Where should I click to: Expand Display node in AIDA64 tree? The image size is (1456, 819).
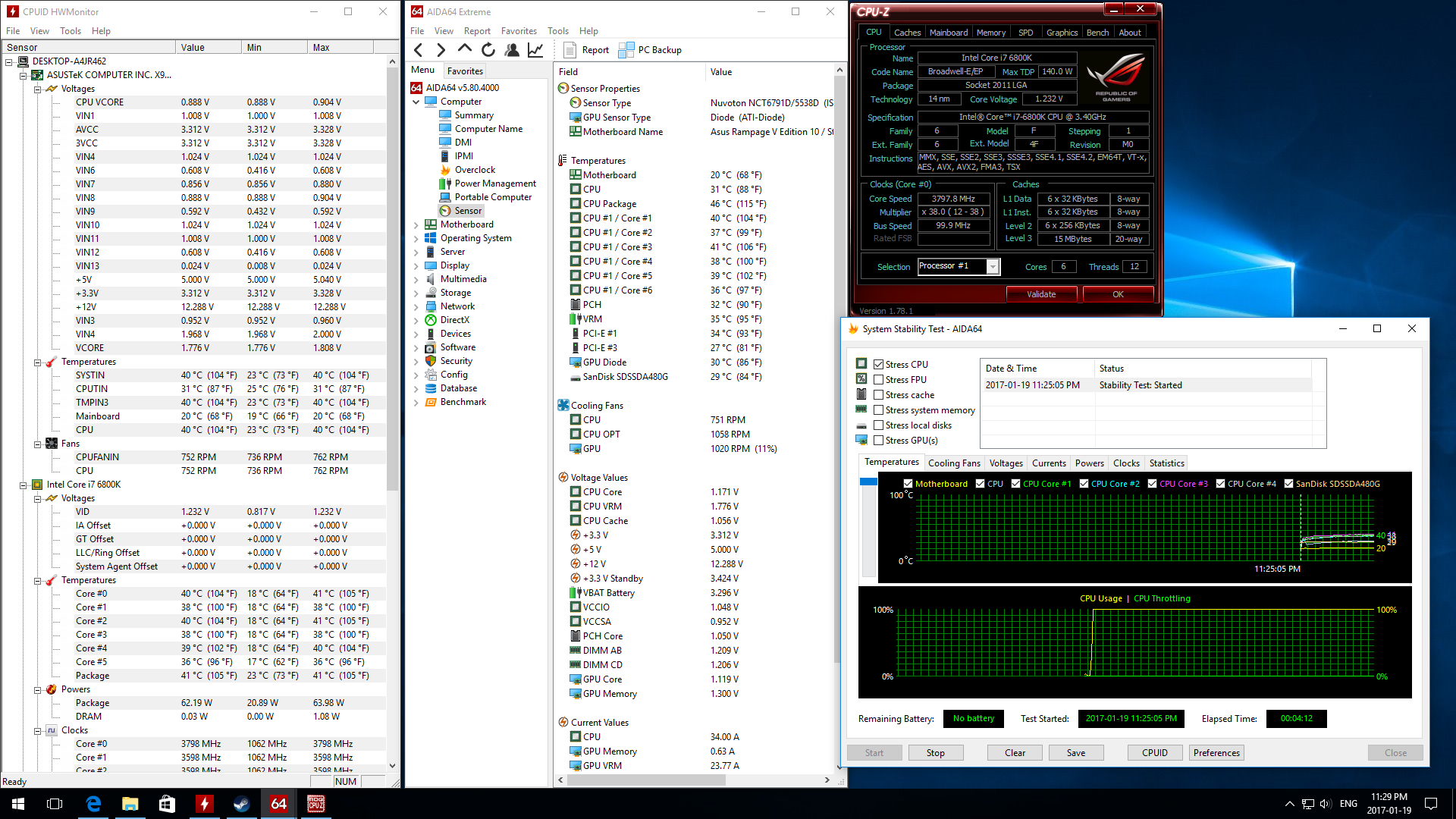pyautogui.click(x=416, y=266)
